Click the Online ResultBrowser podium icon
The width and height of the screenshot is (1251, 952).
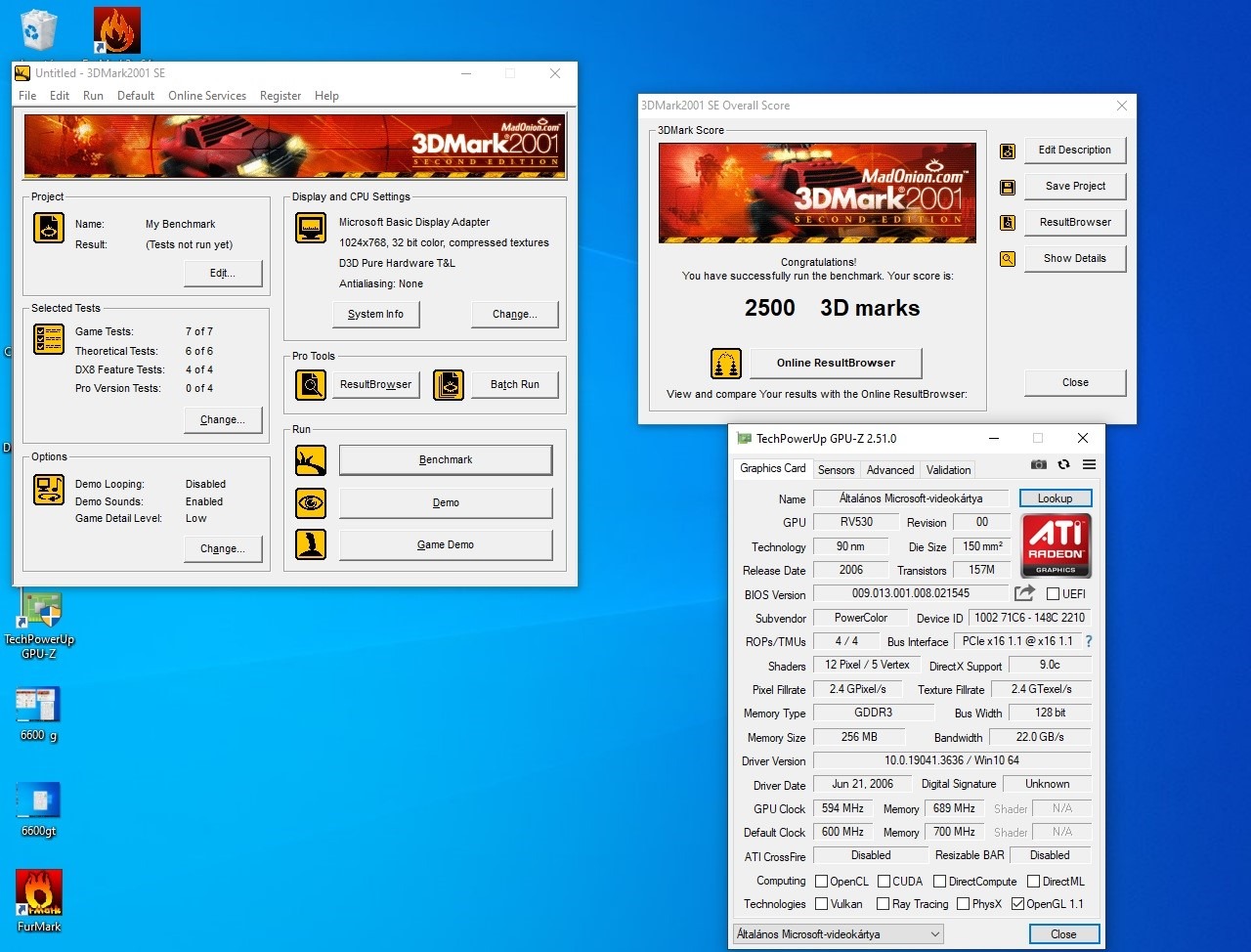coord(726,364)
